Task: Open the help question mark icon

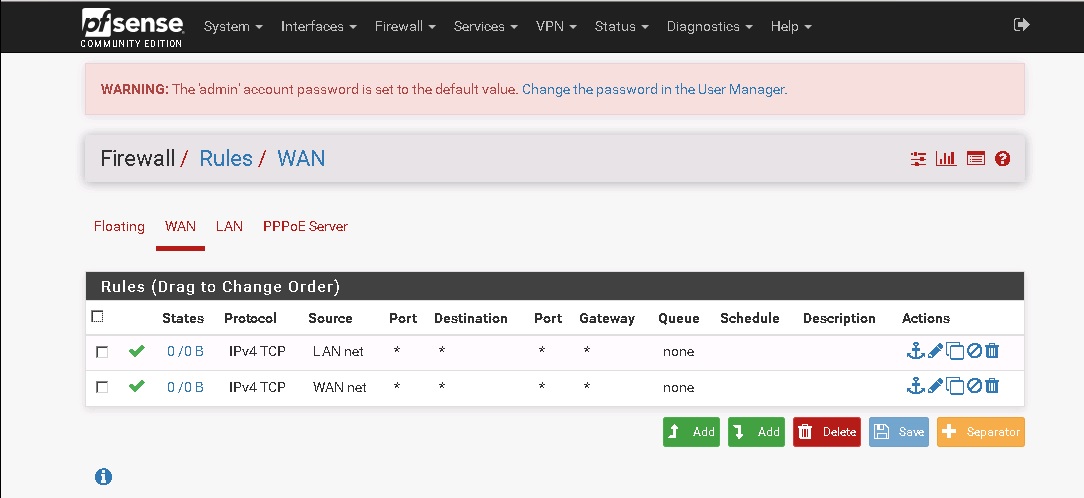Action: click(x=1003, y=159)
